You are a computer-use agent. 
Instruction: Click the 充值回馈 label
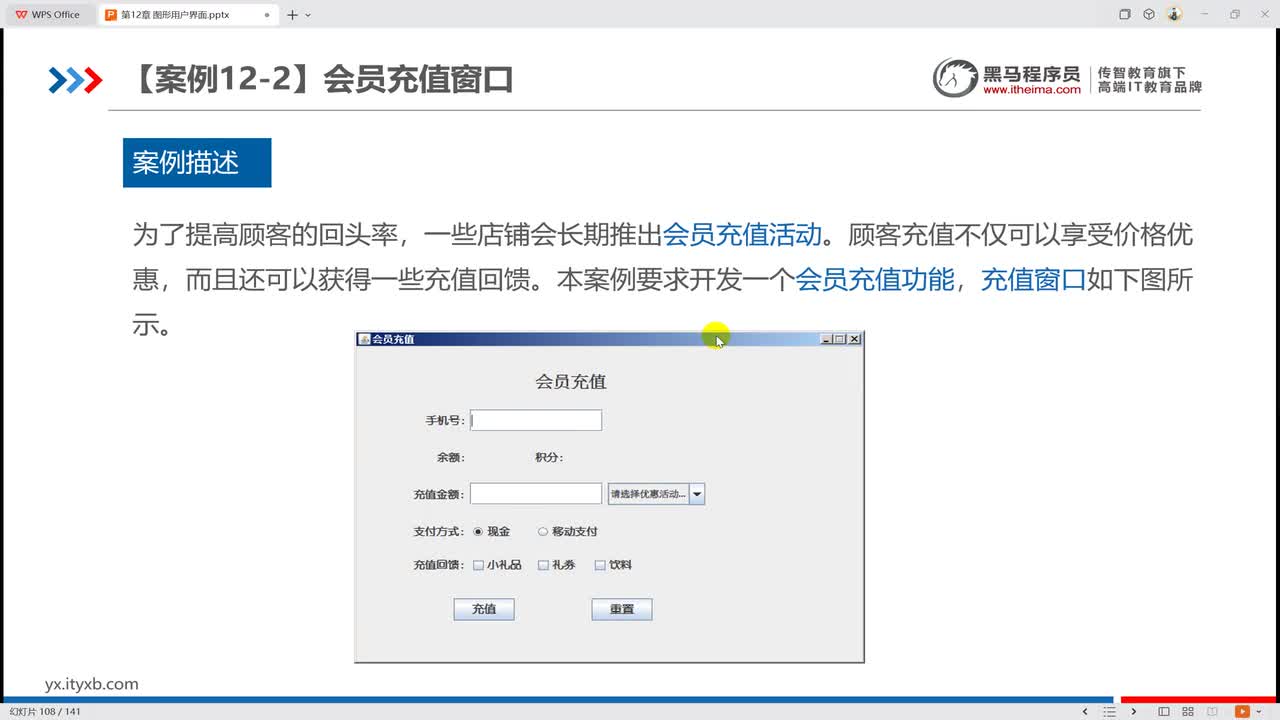pyautogui.click(x=439, y=565)
